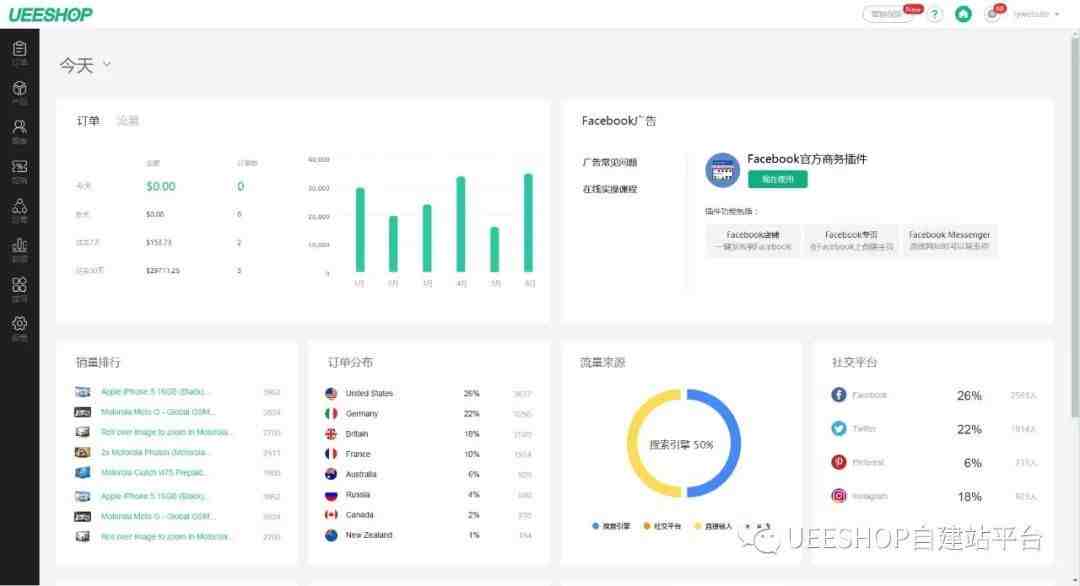Open the 广告常见问题 link
Image resolution: width=1080 pixels, height=586 pixels.
pyautogui.click(x=610, y=162)
